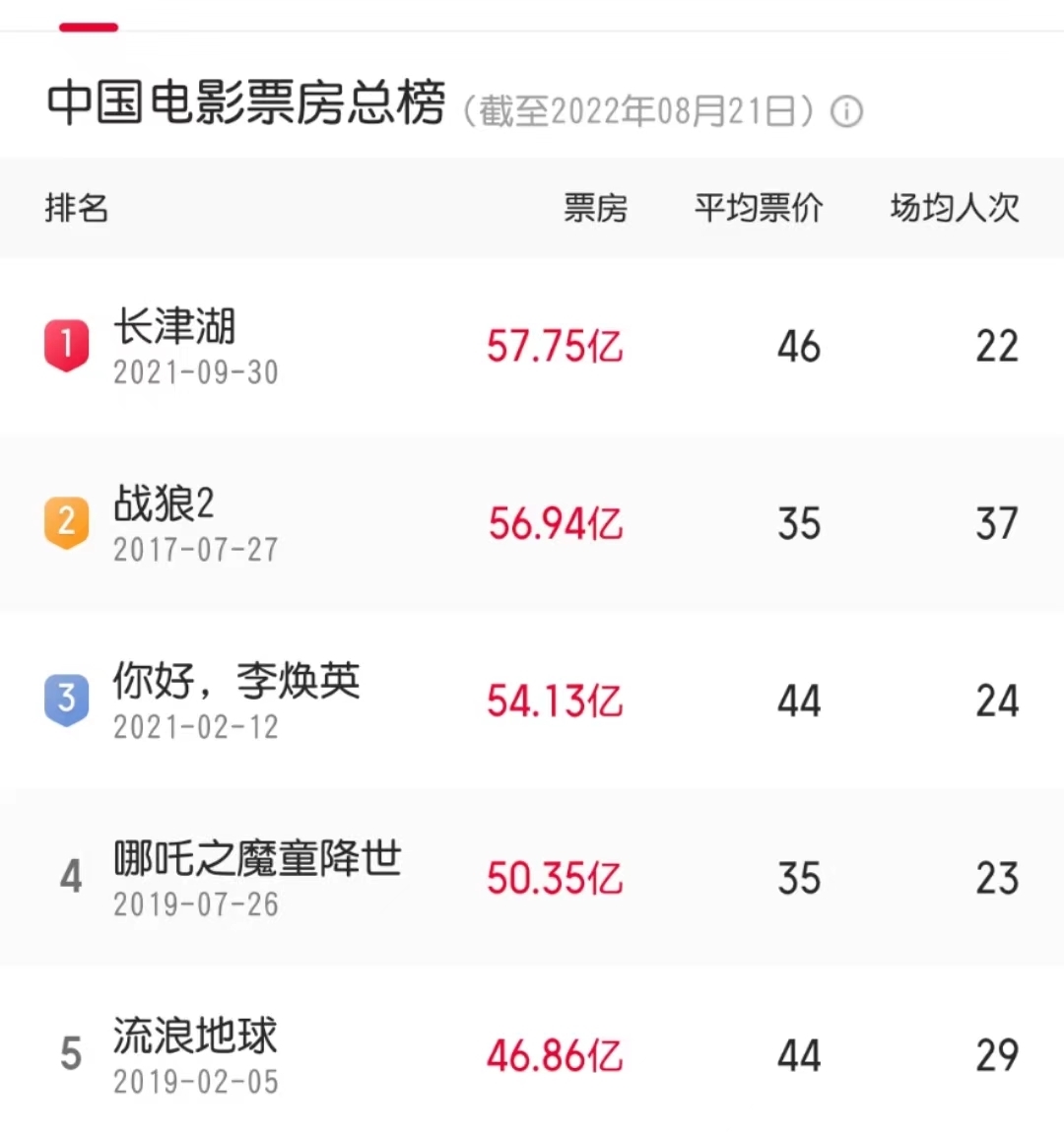This screenshot has width=1064, height=1138.
Task: Open the movie 长津湖
Action: [x=174, y=327]
